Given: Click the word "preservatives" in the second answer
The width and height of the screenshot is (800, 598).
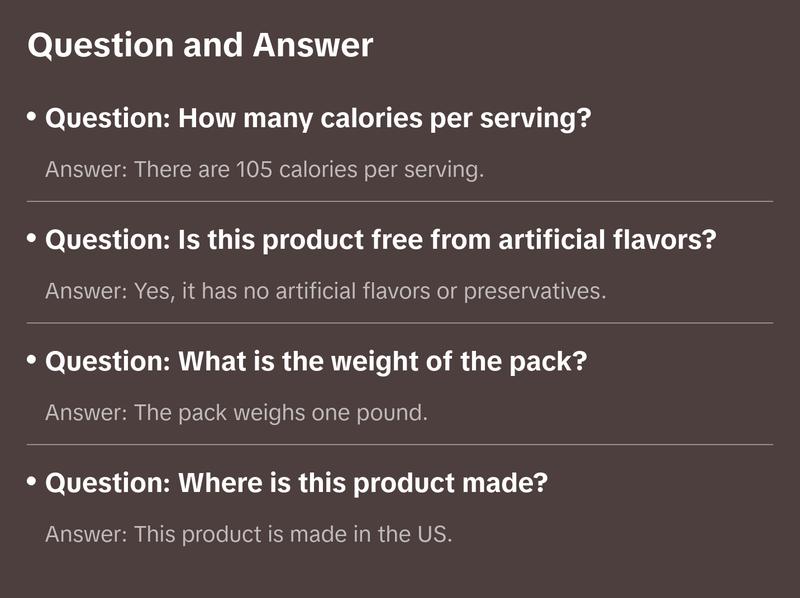Looking at the screenshot, I should (x=541, y=291).
